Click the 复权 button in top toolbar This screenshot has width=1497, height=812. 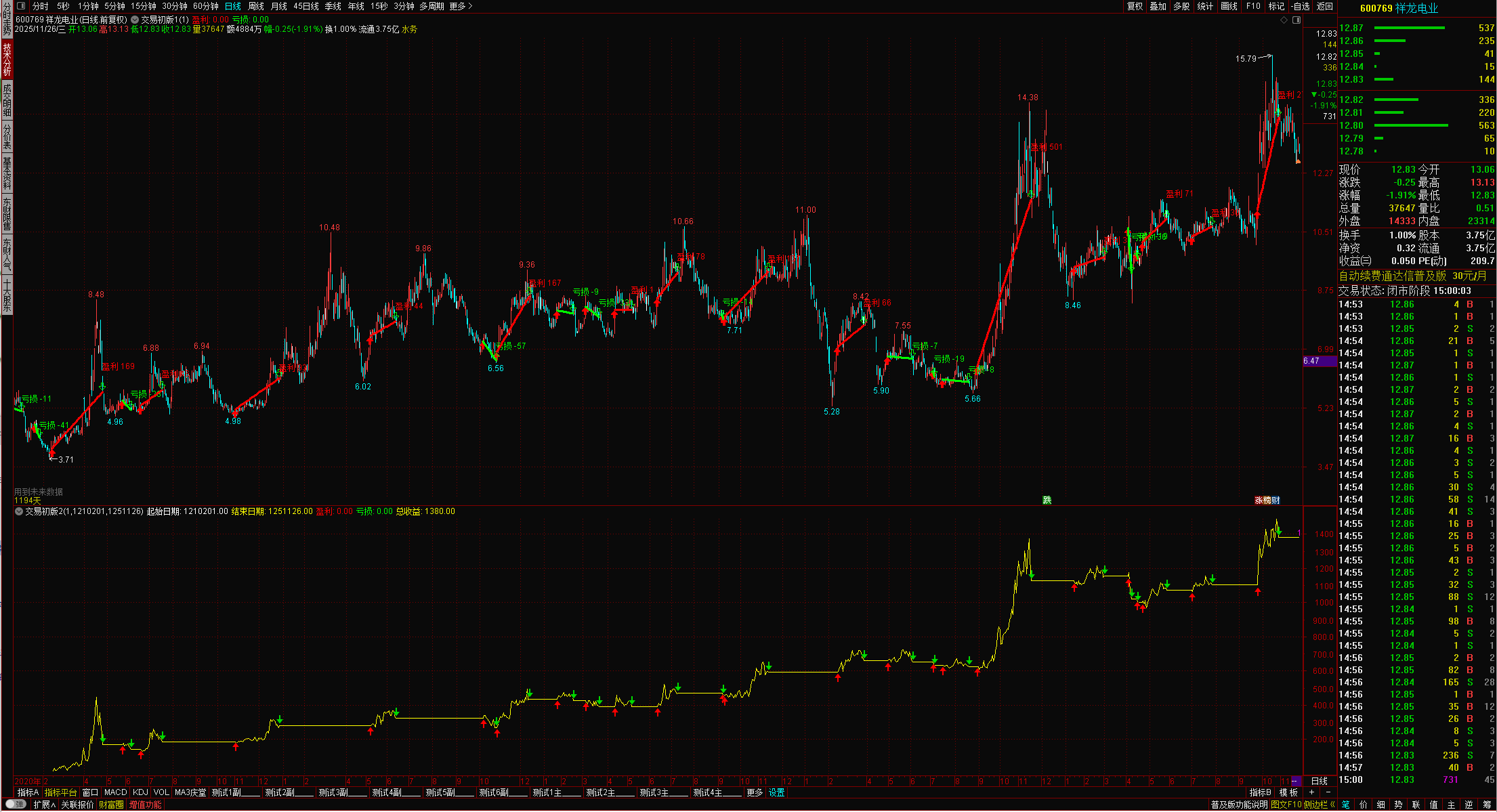click(x=1135, y=6)
